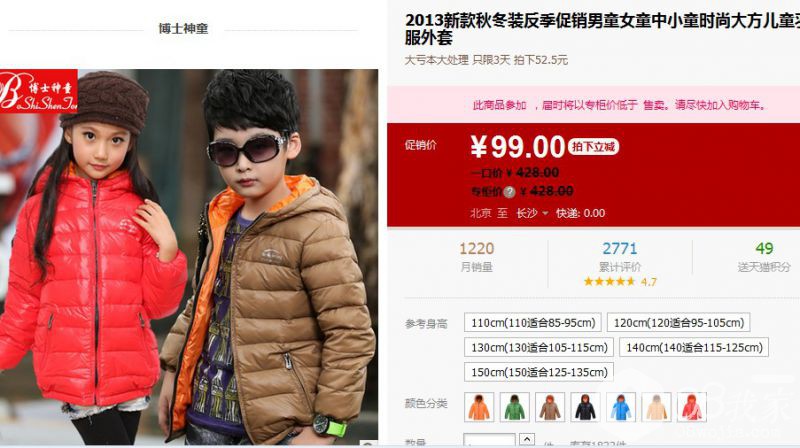This screenshot has height=448, width=800.
Task: Choose size 140cm(140适合115-125cm)
Action: click(694, 347)
